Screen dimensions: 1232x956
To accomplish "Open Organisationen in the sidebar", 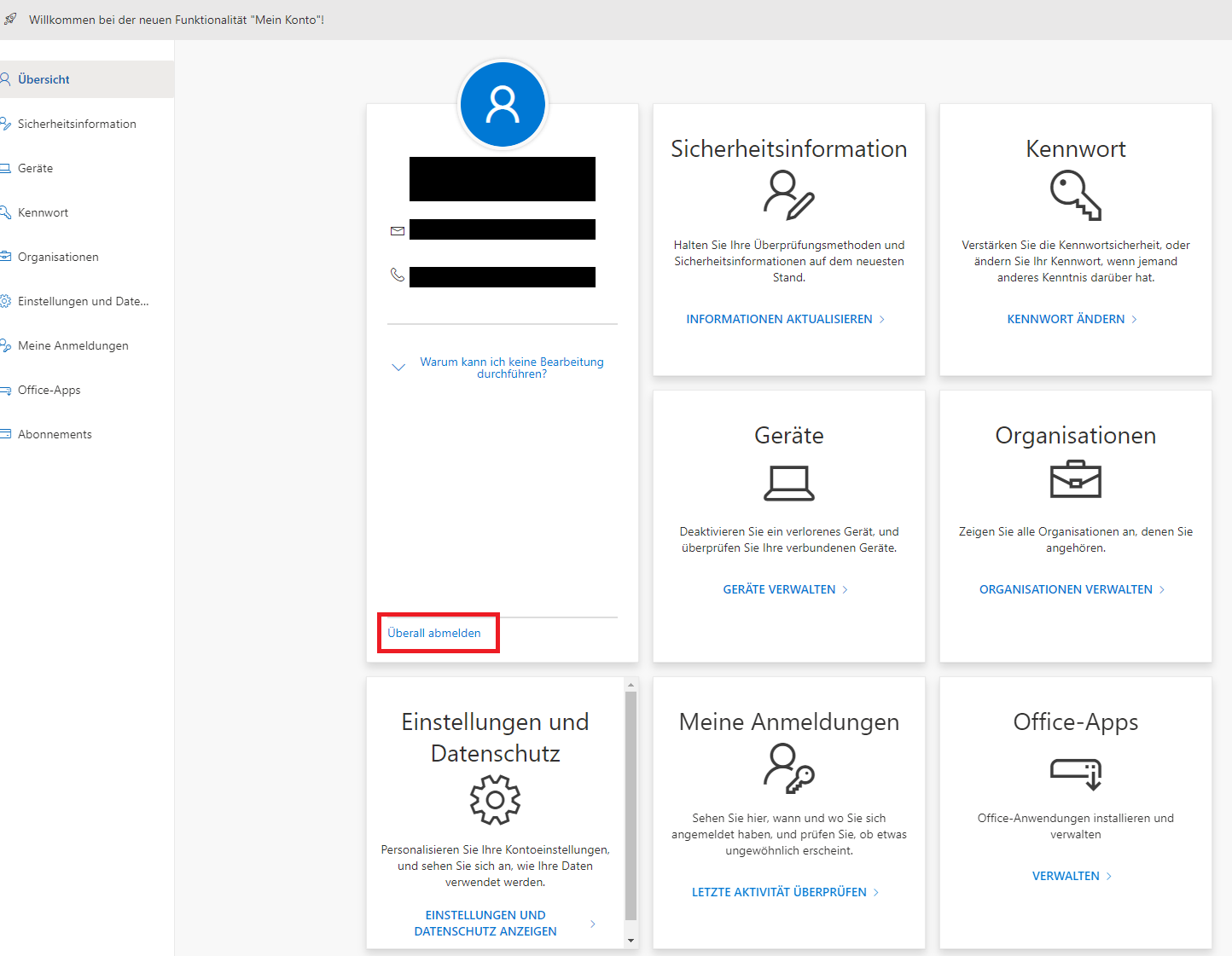I will point(87,257).
